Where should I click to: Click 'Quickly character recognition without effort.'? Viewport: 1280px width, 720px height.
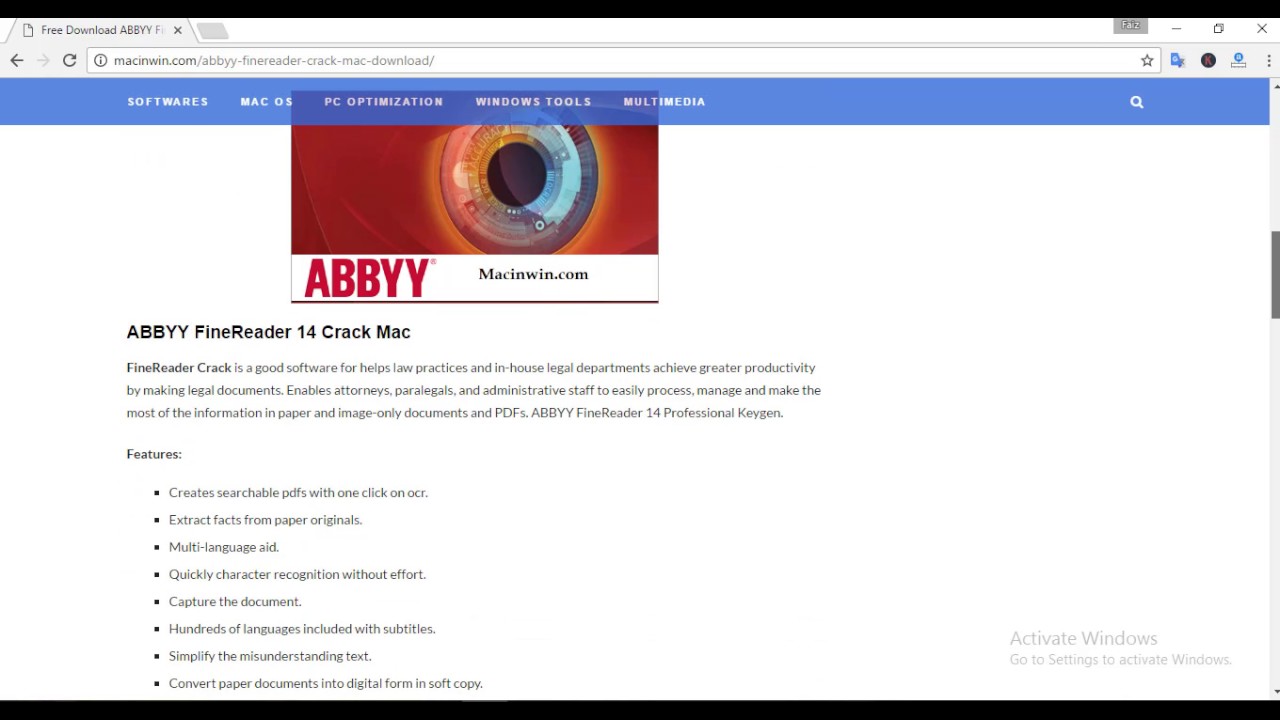(x=297, y=574)
